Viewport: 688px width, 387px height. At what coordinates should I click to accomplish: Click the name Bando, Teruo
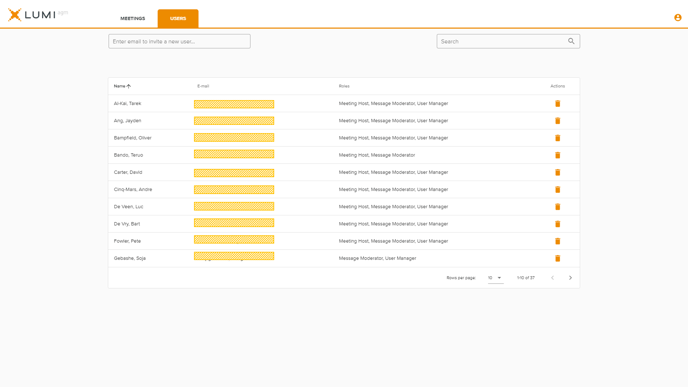point(128,155)
